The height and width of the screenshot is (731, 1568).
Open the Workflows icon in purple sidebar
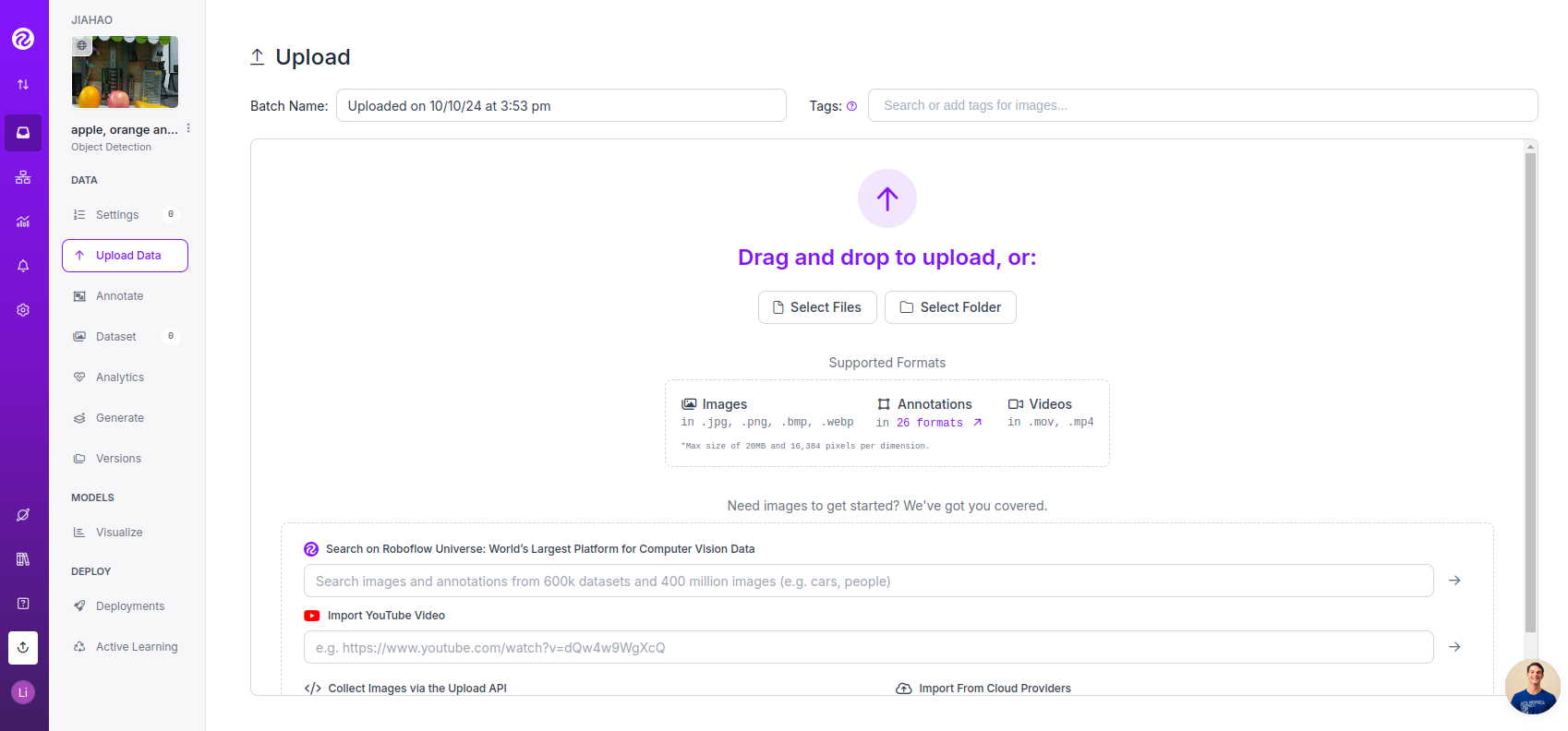(23, 177)
